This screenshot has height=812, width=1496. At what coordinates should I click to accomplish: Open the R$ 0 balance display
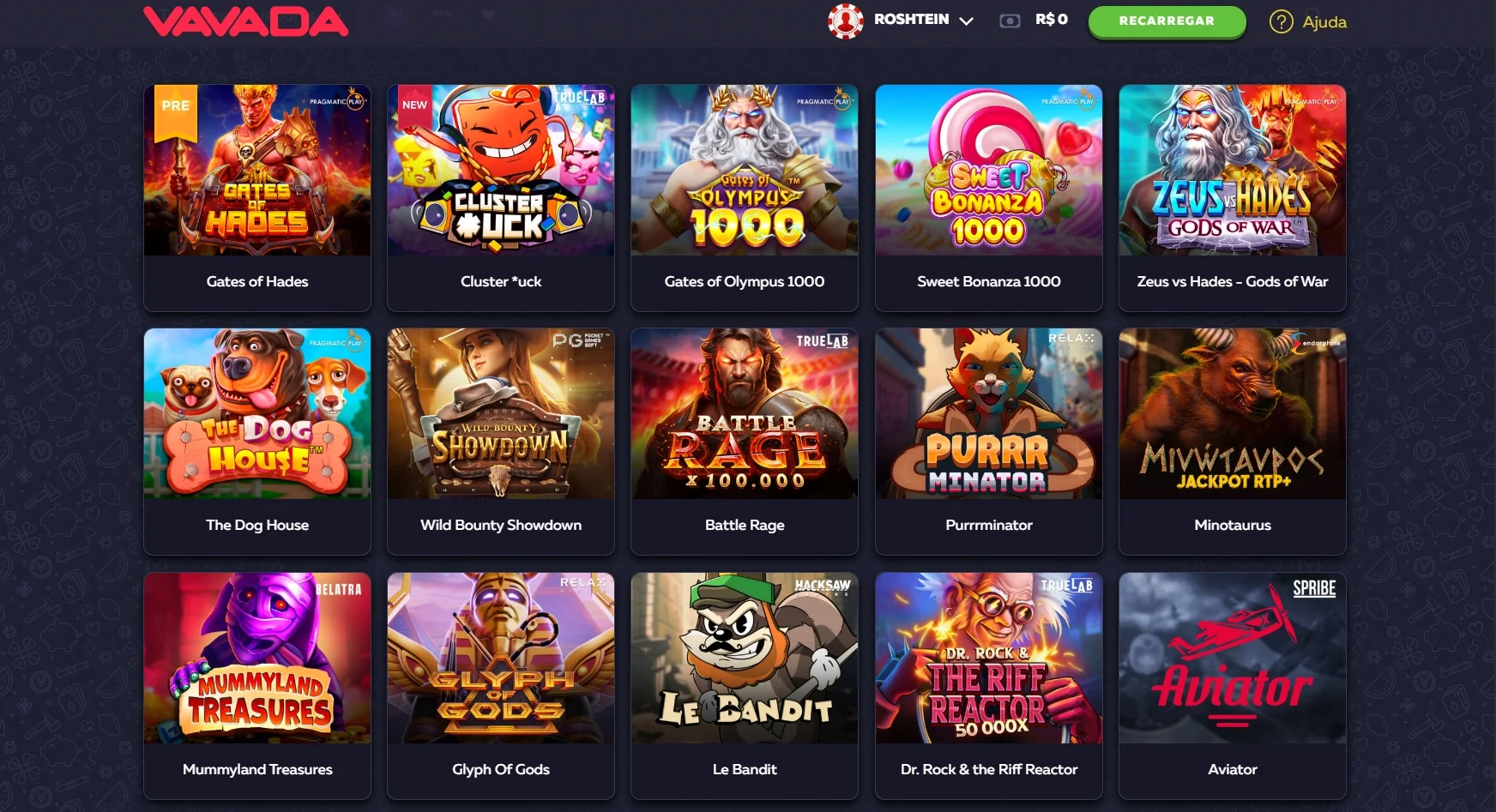[1051, 19]
